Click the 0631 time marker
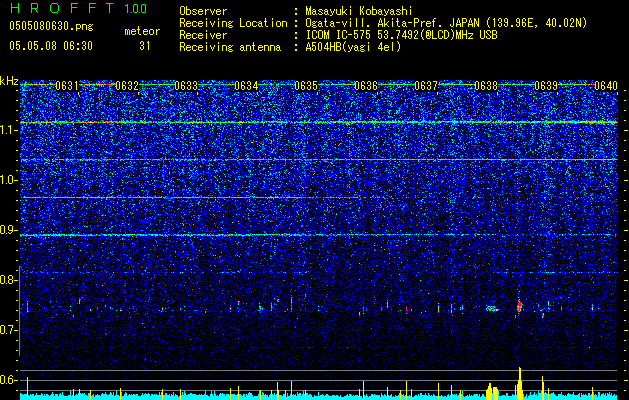 67,86
